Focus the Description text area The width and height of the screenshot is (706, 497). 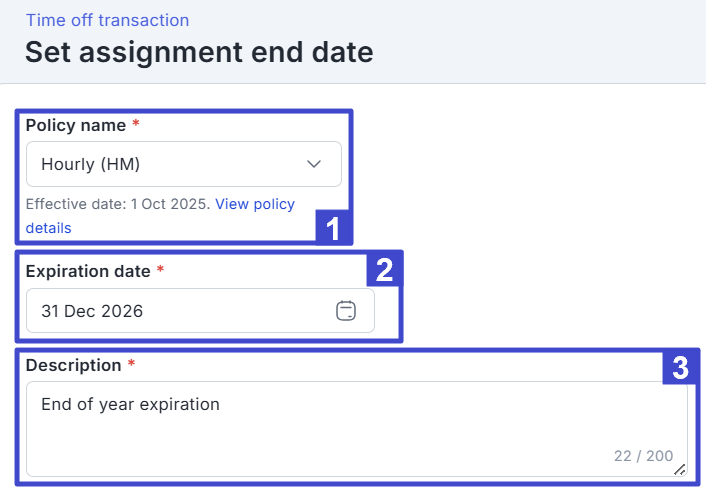point(356,428)
